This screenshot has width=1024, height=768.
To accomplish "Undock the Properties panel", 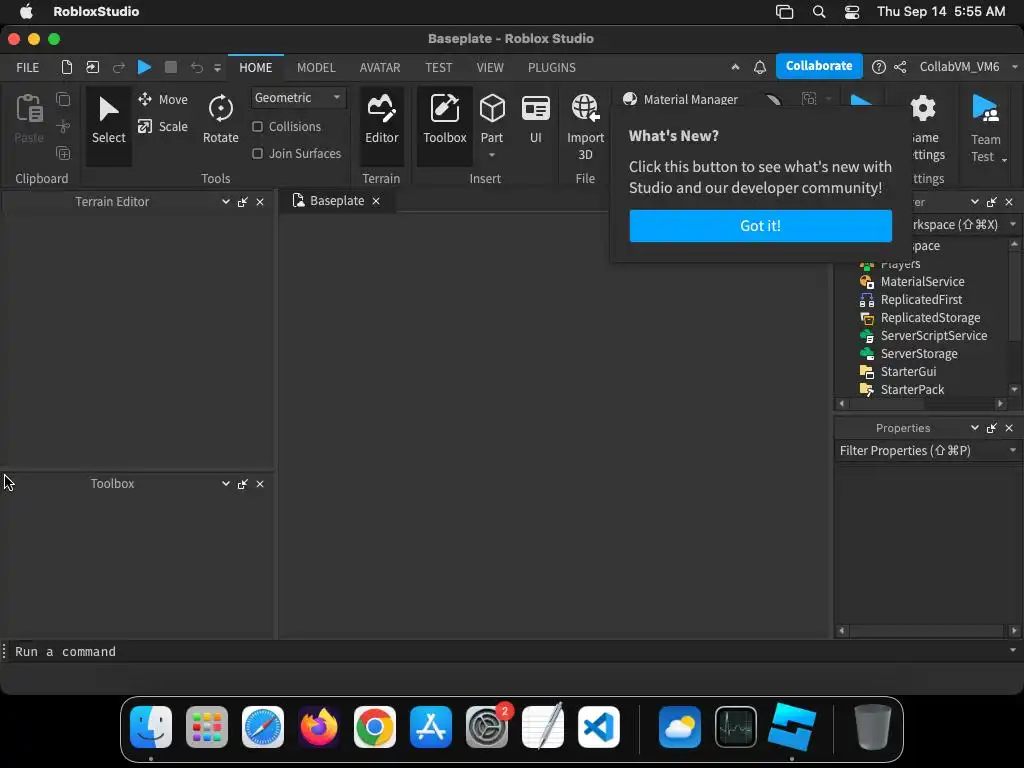I will coord(992,428).
